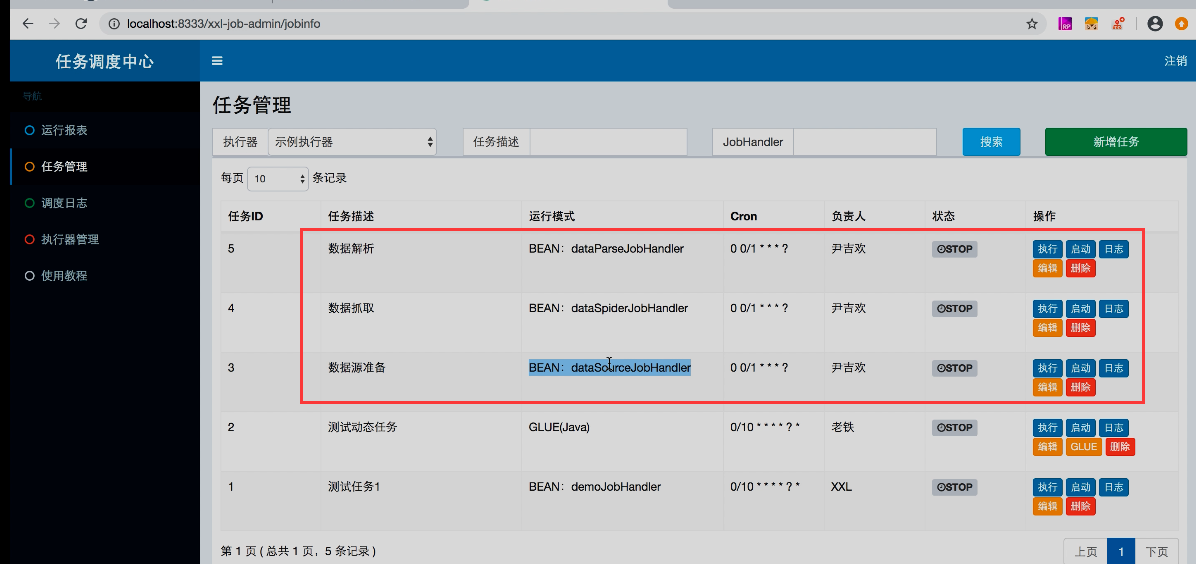Click the highlighted BEAN：dataSourceJobHandler text
Viewport: 1196px width, 564px height.
(610, 368)
